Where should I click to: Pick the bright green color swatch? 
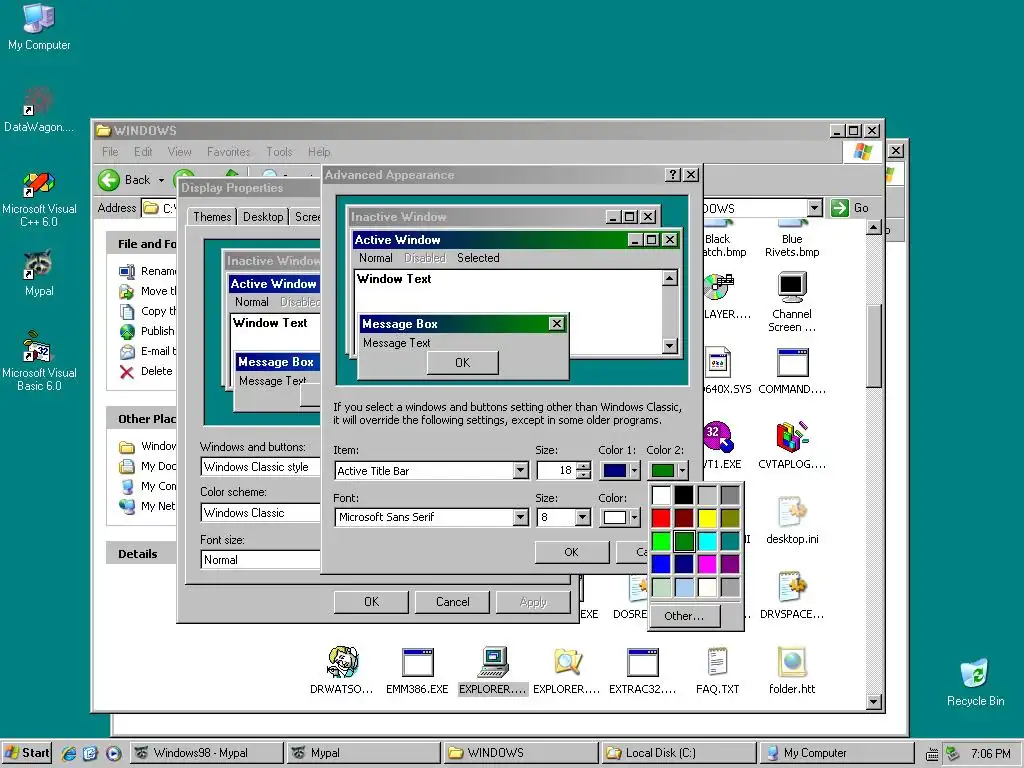(x=661, y=541)
